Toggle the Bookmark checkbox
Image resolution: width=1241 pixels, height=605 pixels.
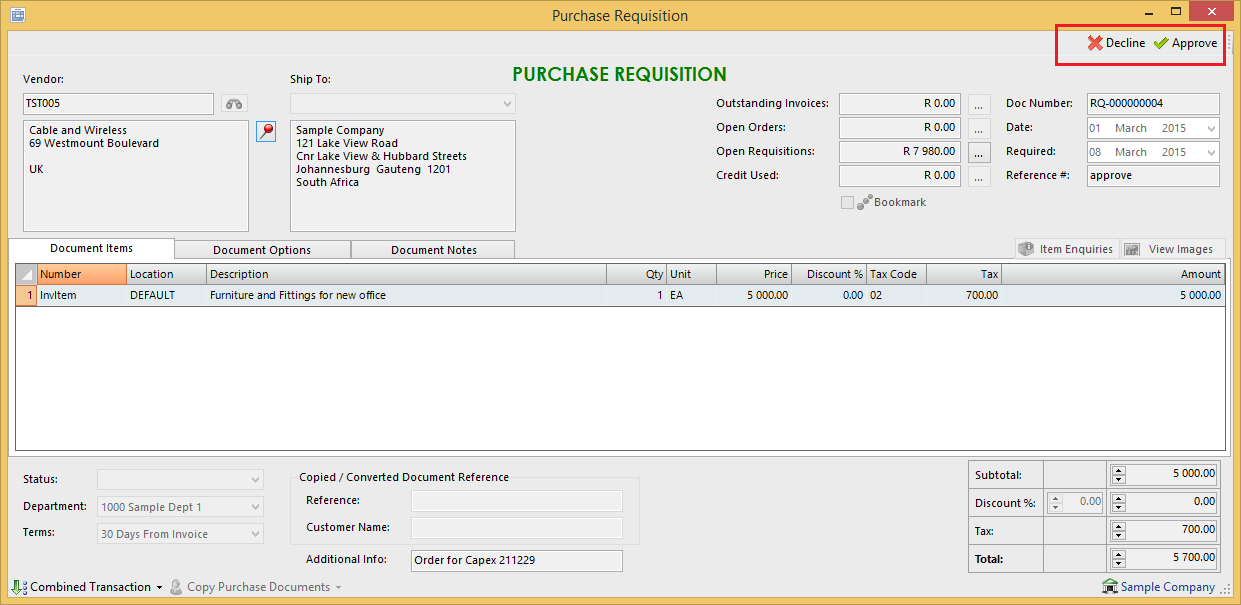pyautogui.click(x=848, y=202)
